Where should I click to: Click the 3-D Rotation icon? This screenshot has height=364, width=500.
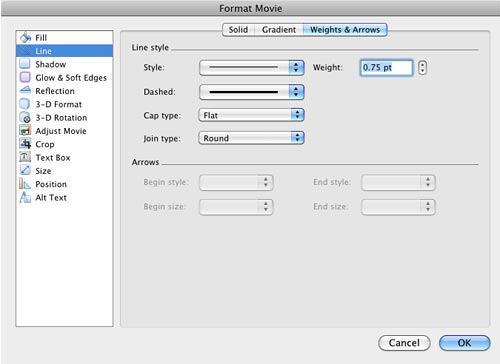(25, 117)
